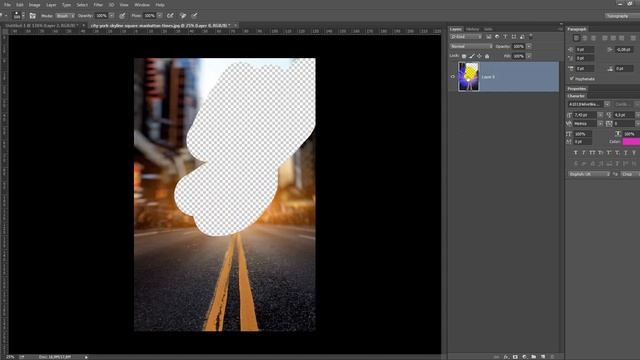Expand the Opacity slider arrow in options bar

pos(111,16)
